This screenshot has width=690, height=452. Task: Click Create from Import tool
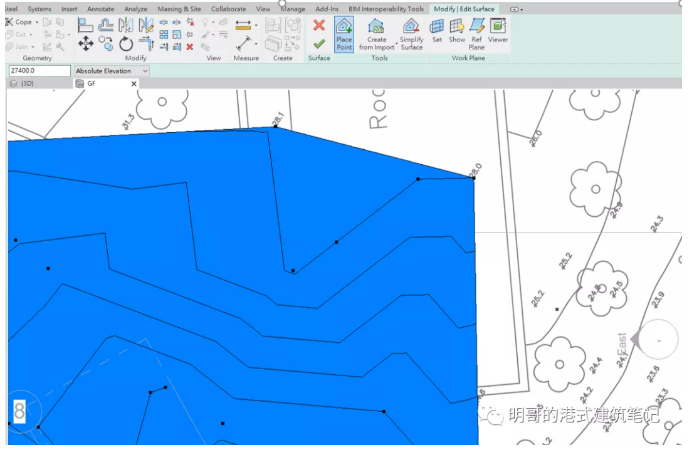[x=376, y=34]
